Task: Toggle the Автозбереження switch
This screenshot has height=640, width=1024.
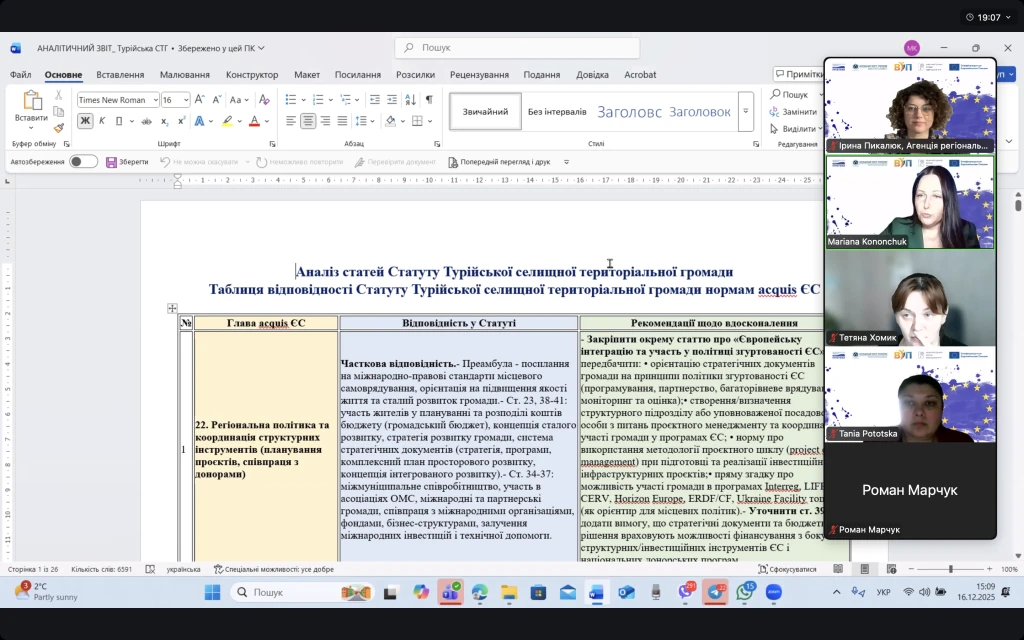Action: tap(83, 162)
